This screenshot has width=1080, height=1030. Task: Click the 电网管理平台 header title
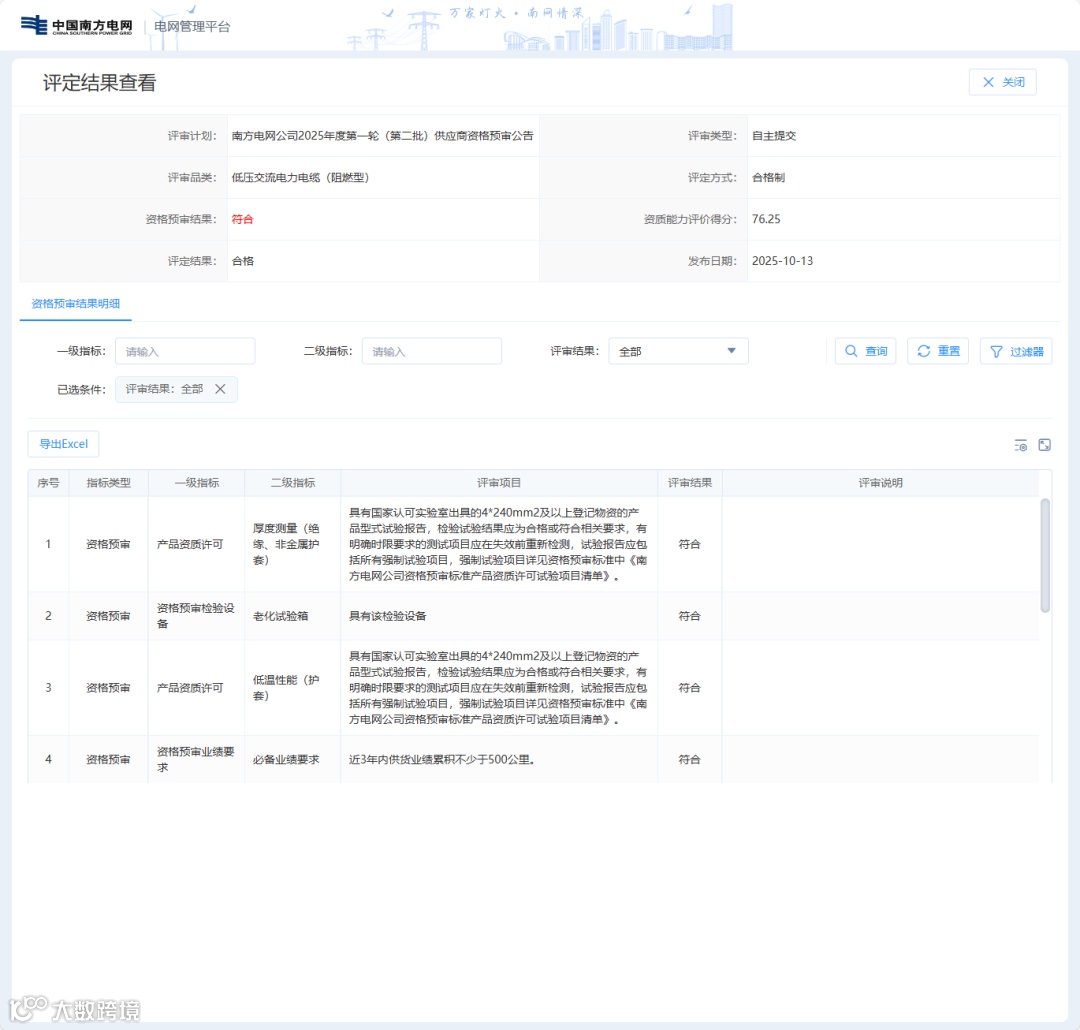coord(192,26)
